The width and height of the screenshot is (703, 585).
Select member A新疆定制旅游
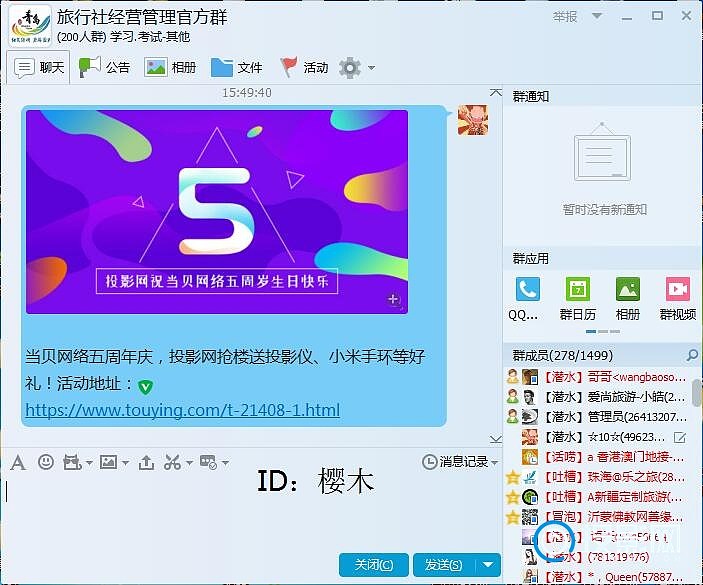coord(601,497)
